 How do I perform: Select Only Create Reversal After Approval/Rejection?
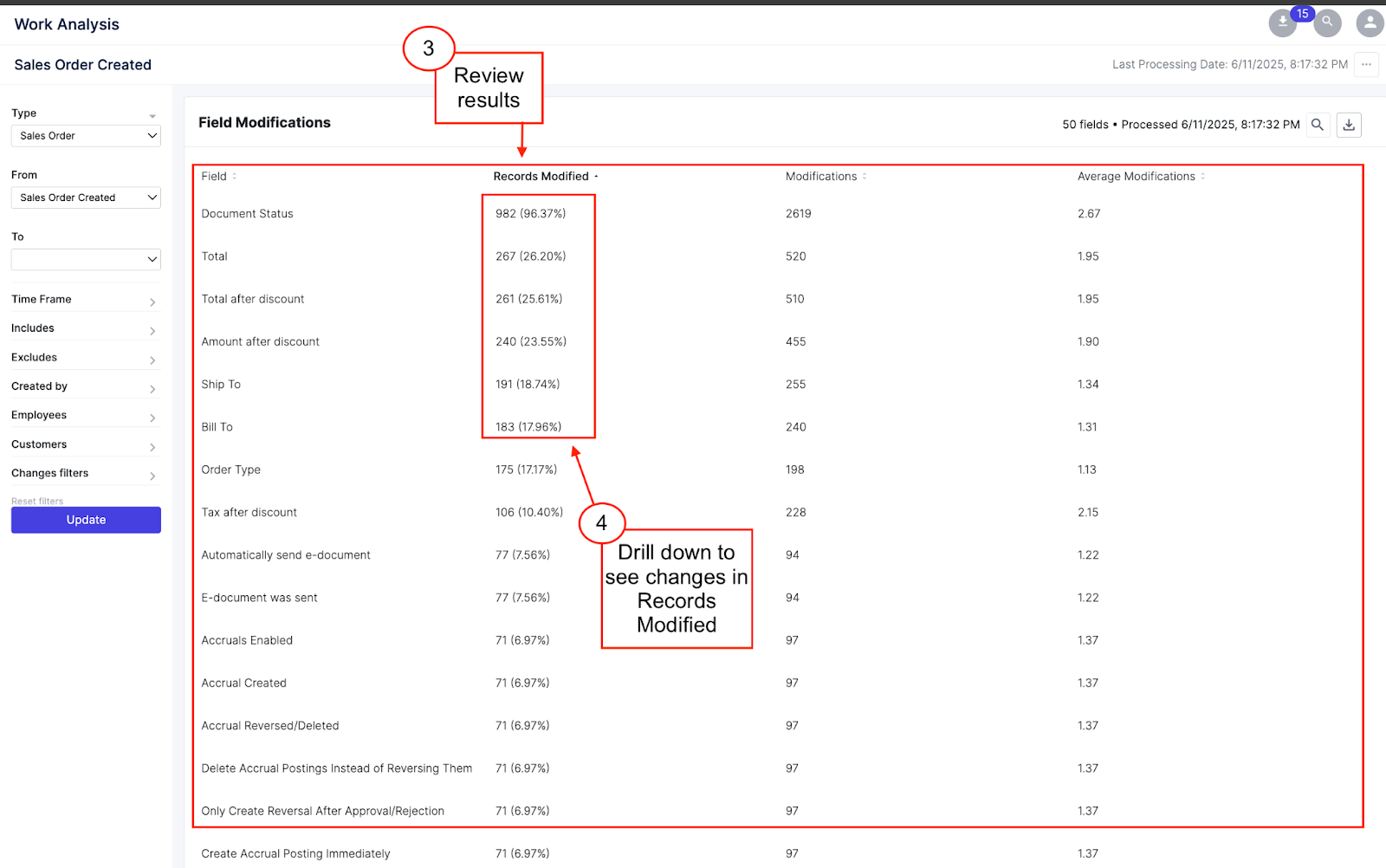pyautogui.click(x=322, y=811)
